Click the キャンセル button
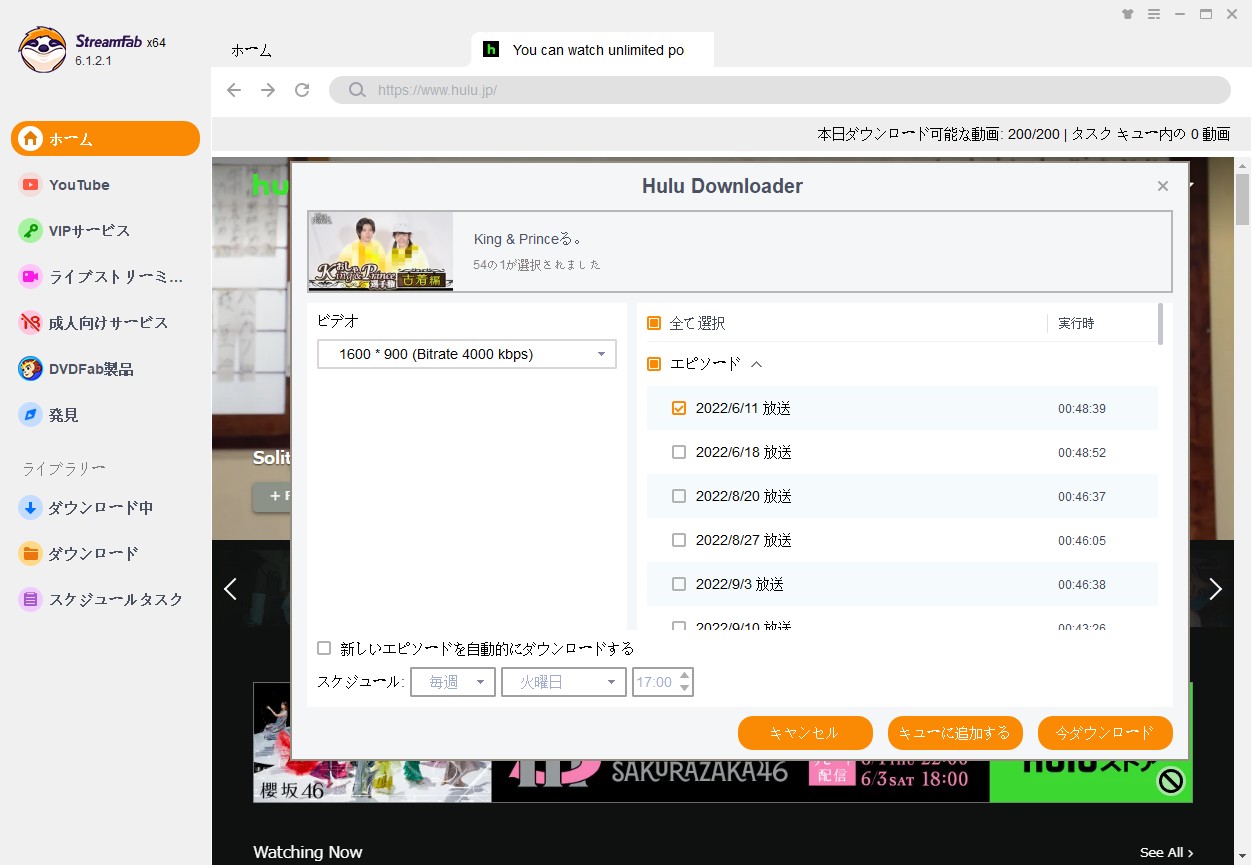The height and width of the screenshot is (865, 1252). tap(805, 733)
